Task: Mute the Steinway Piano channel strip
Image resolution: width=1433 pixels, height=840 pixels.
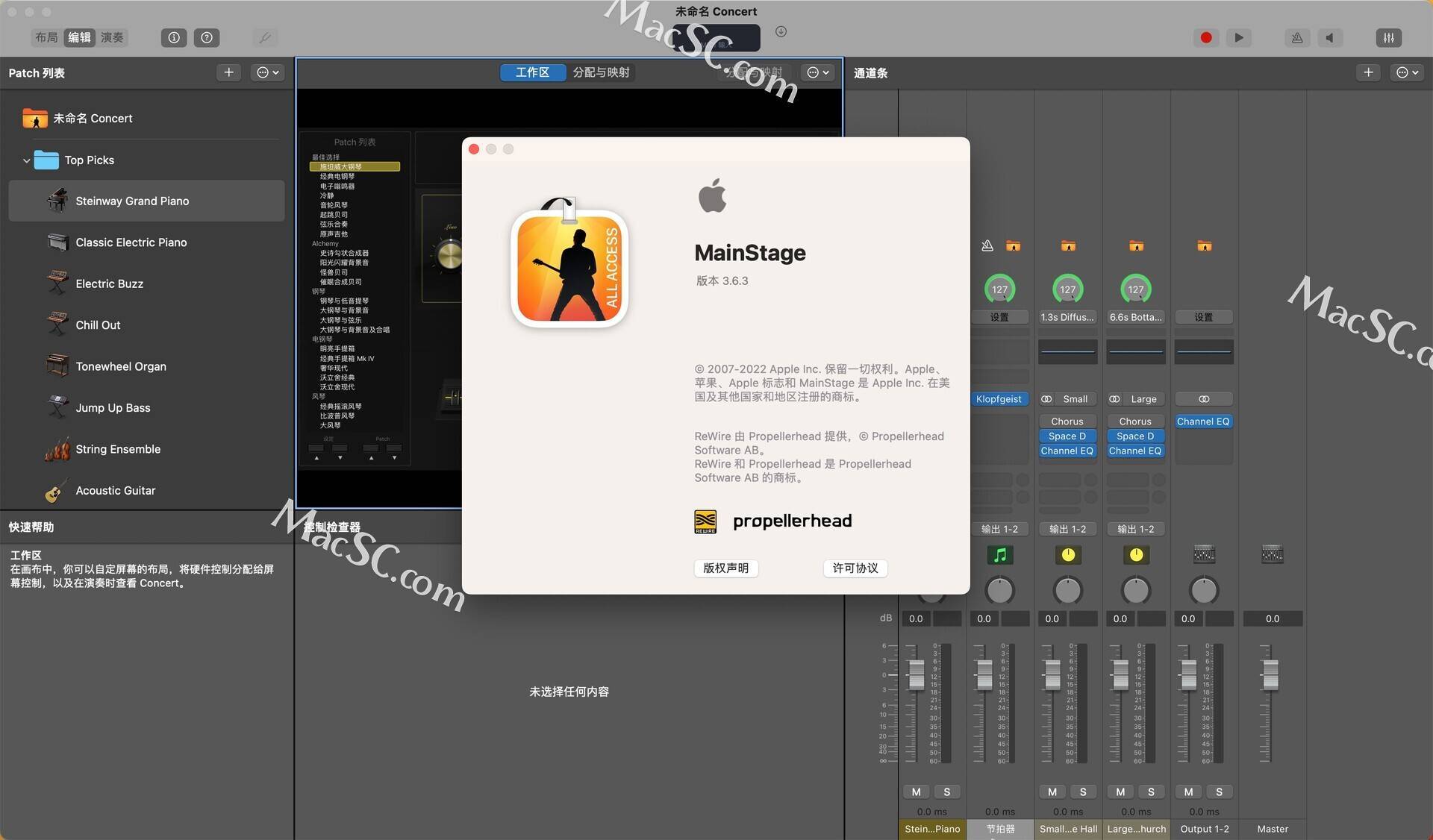Action: point(917,792)
